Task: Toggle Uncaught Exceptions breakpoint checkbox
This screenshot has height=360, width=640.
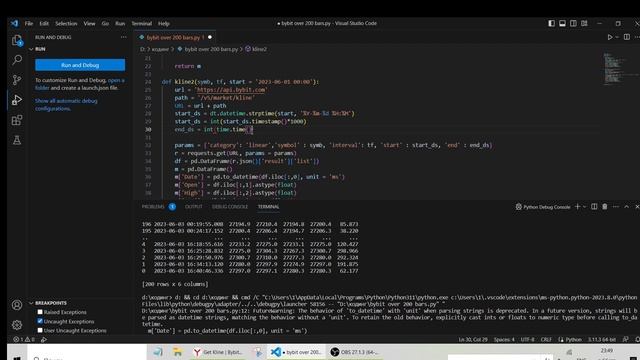Action: click(x=40, y=321)
